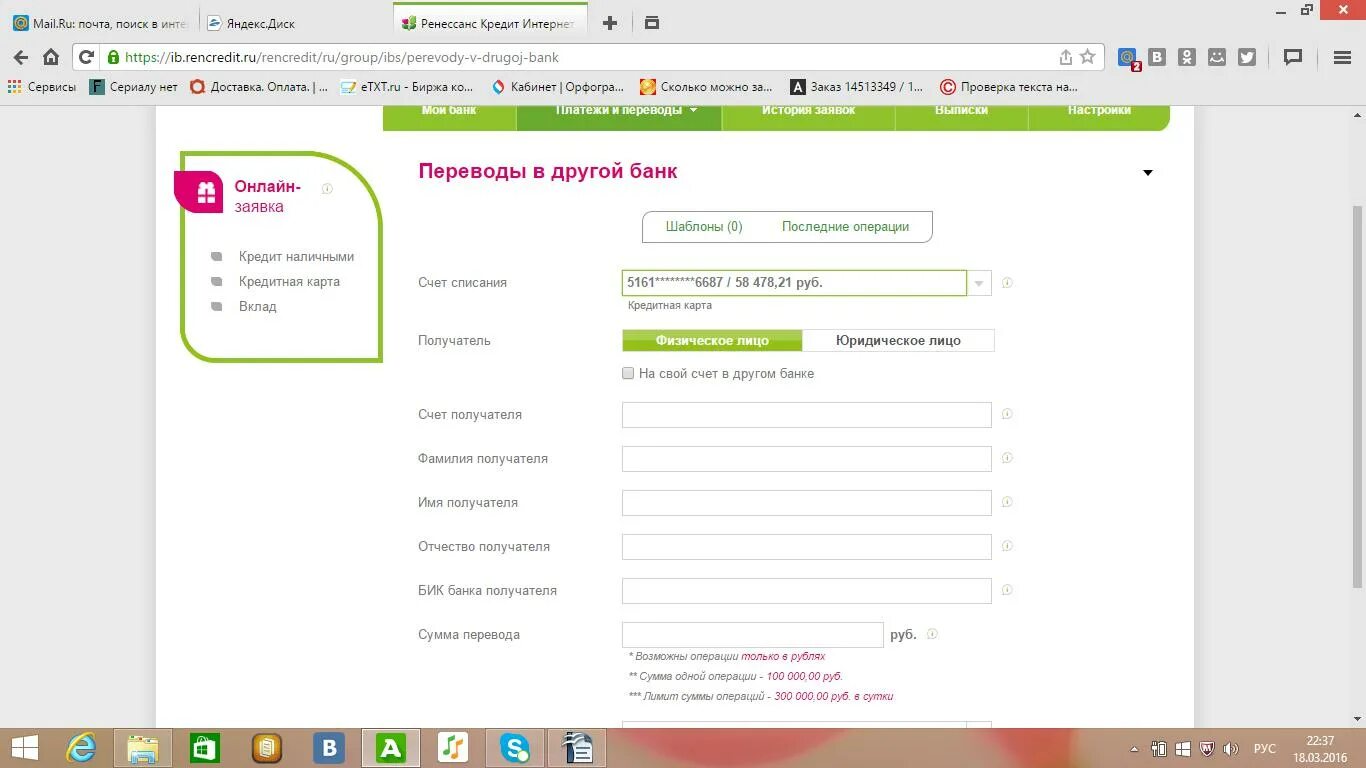The height and width of the screenshot is (768, 1366).
Task: Click info icon beside Счет получателя field
Action: tap(1007, 414)
